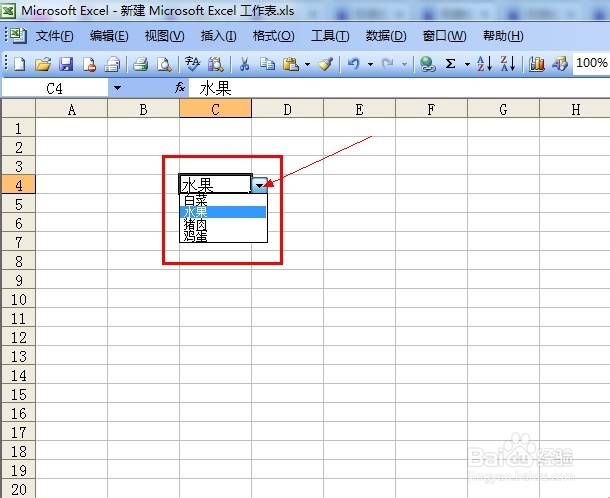Copy selection with the Copy icon
This screenshot has height=498, width=610.
tap(267, 64)
